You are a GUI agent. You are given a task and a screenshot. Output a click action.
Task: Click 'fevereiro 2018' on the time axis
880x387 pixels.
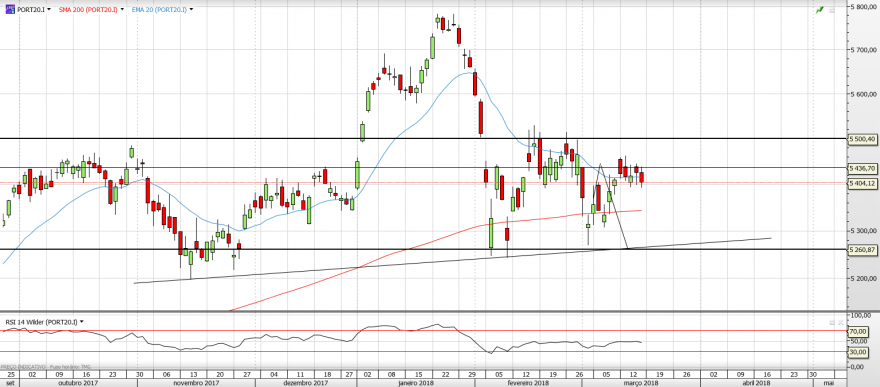pyautogui.click(x=527, y=383)
